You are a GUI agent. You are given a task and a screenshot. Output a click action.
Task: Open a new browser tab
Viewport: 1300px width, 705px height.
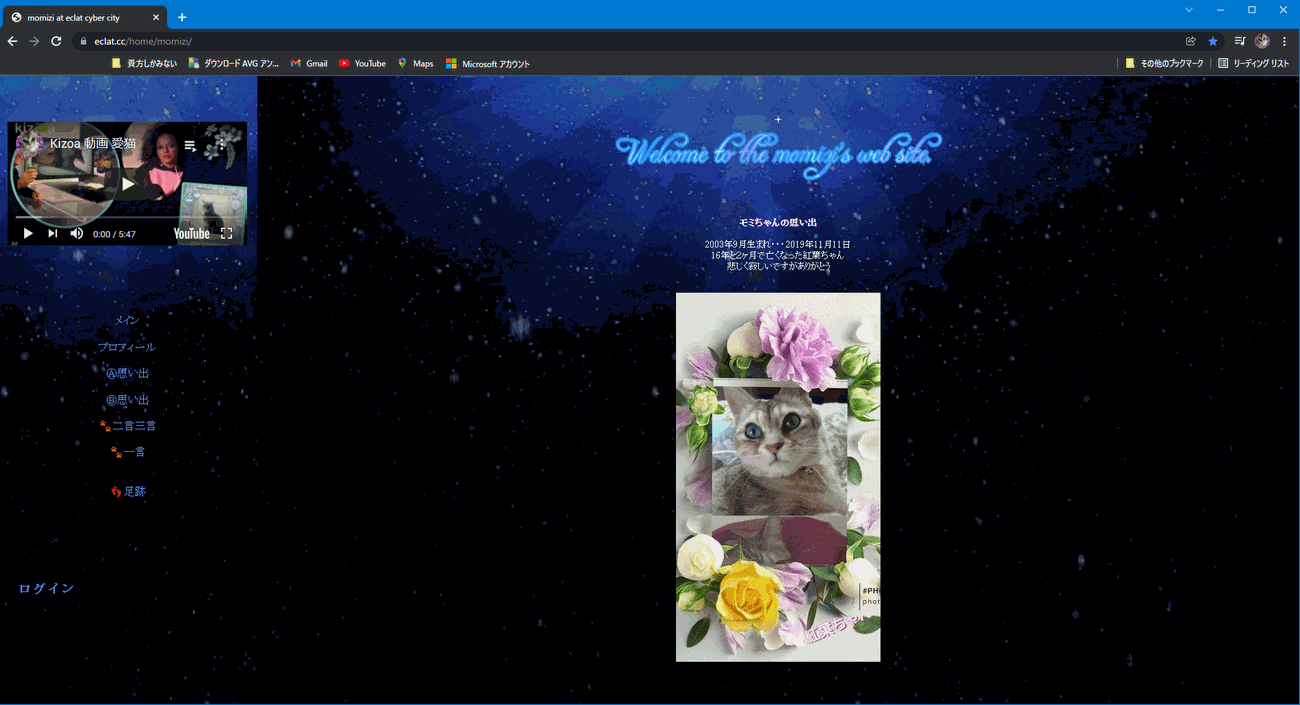(182, 17)
